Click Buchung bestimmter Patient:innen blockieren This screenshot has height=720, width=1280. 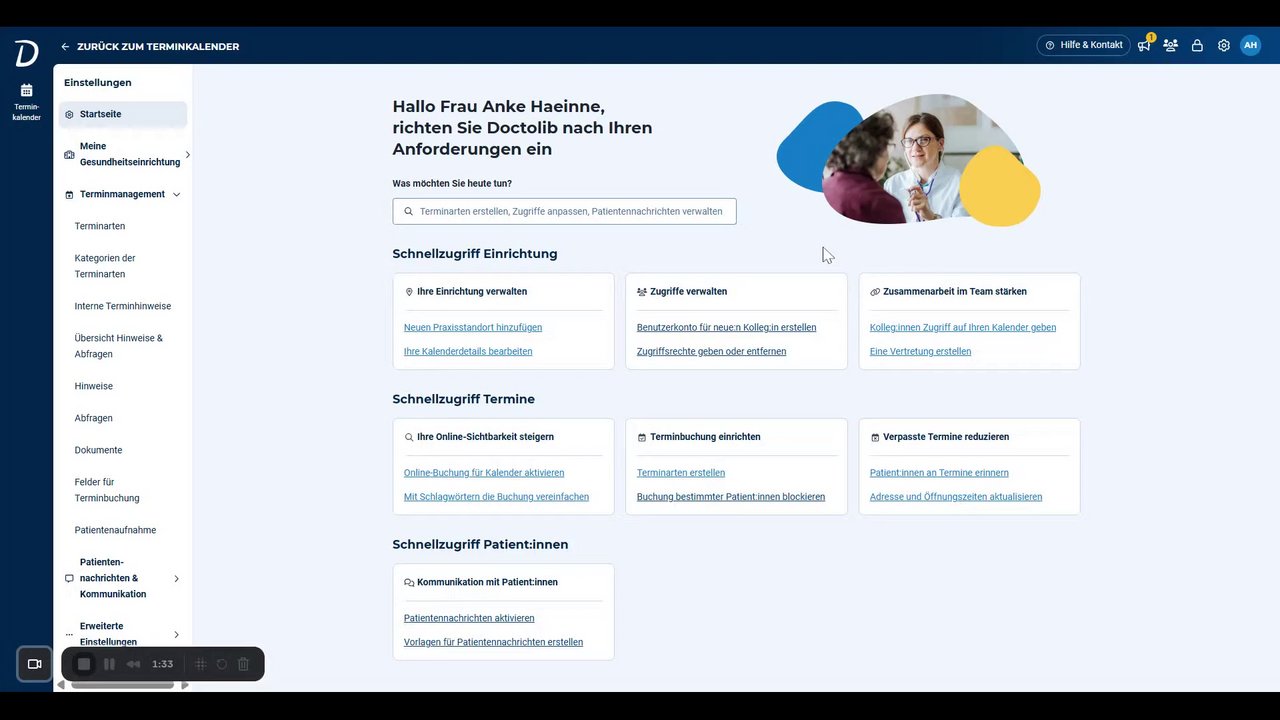[731, 496]
